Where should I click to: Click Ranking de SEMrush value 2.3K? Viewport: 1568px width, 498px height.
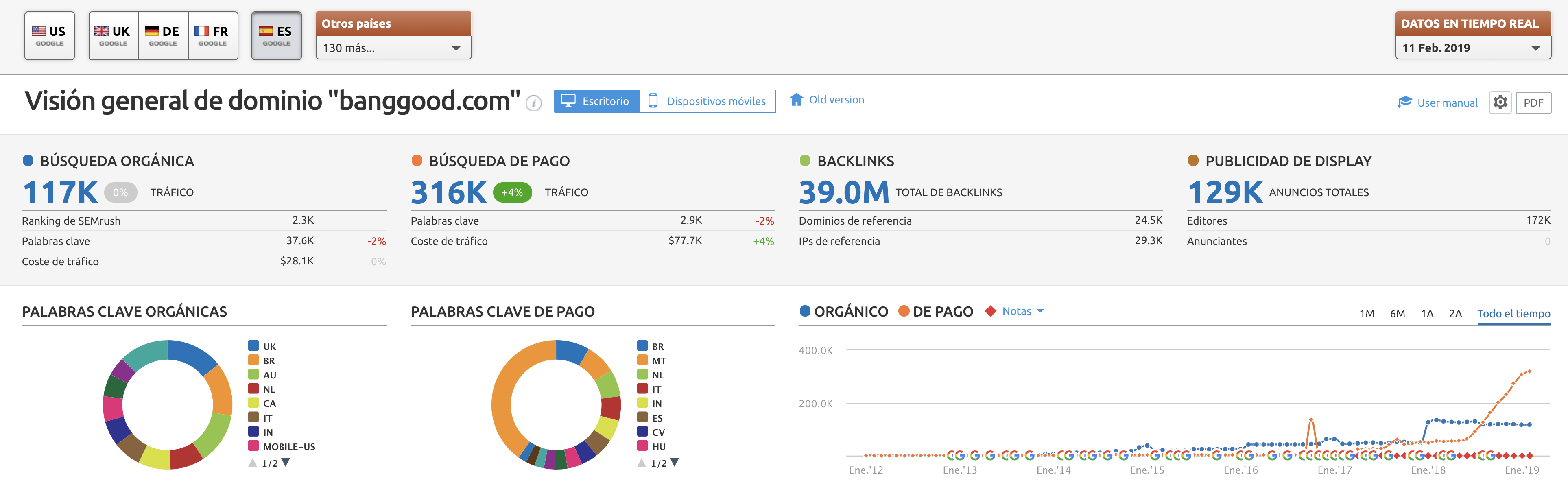pyautogui.click(x=303, y=220)
